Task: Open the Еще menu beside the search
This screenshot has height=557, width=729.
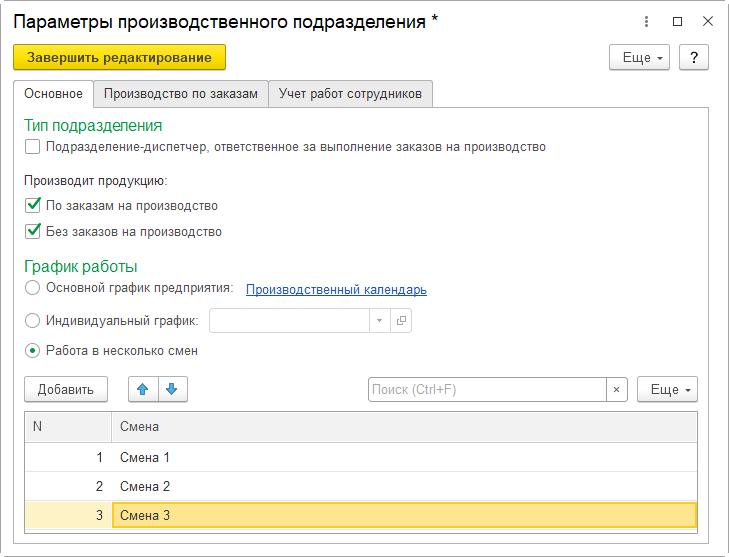Action: [667, 390]
